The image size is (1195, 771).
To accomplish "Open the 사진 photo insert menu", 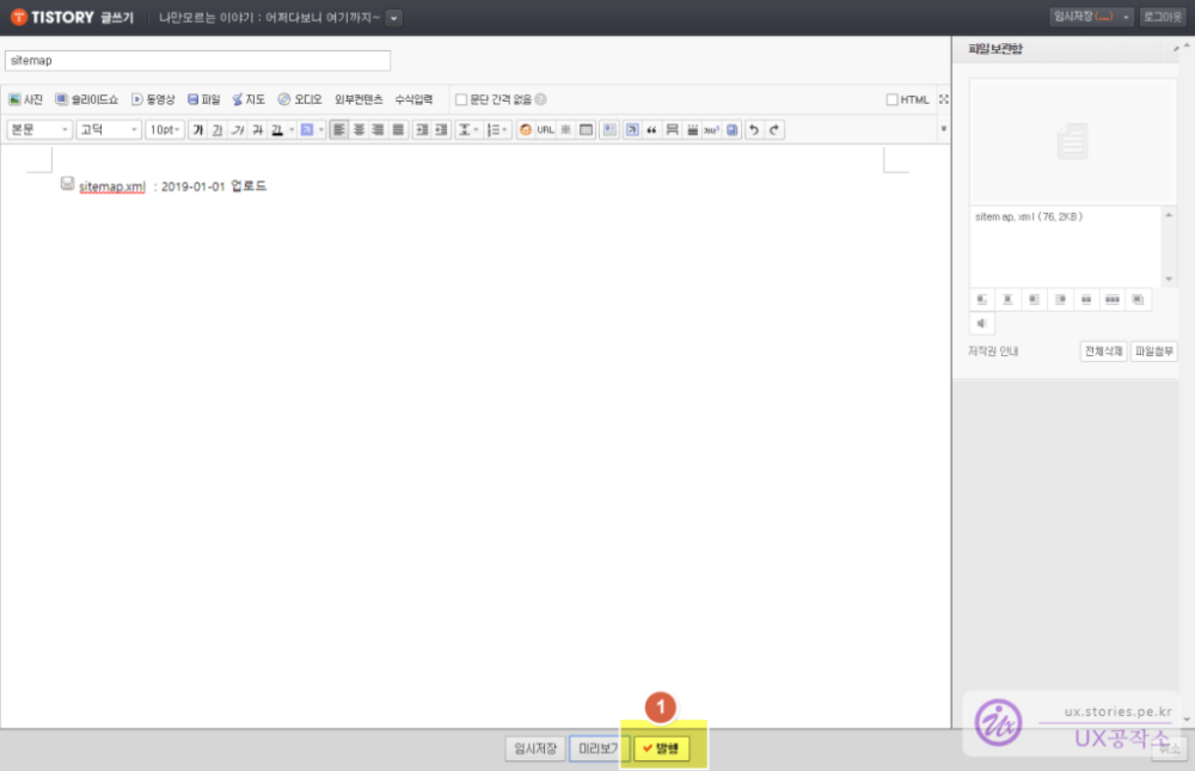I will pyautogui.click(x=26, y=100).
